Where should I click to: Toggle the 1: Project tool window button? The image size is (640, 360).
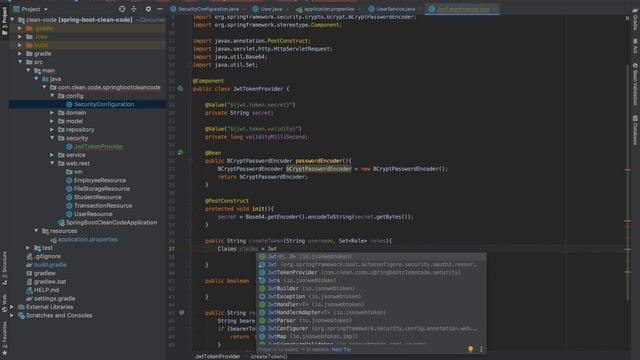coord(4,20)
